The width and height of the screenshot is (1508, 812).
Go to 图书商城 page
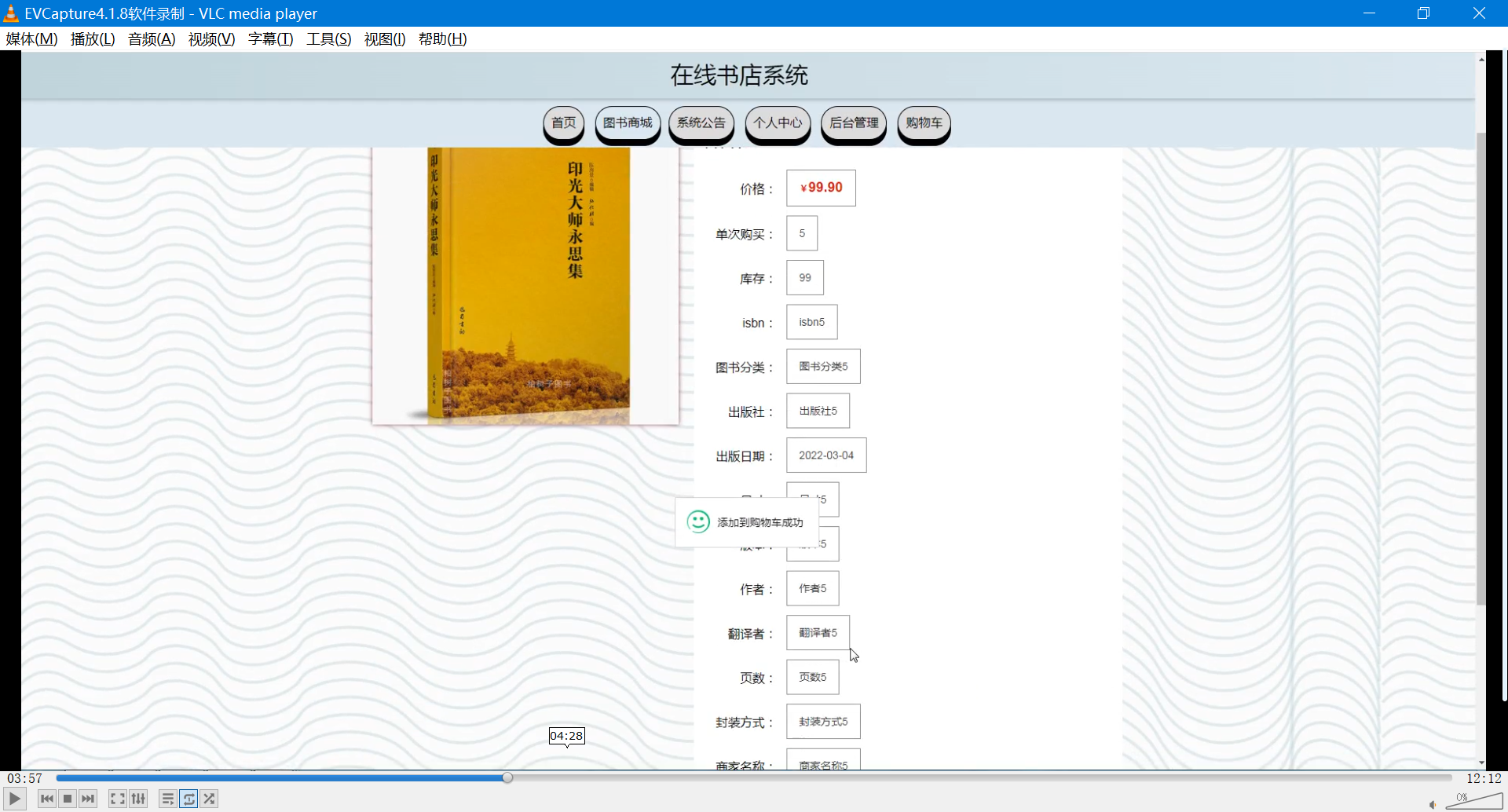click(628, 123)
